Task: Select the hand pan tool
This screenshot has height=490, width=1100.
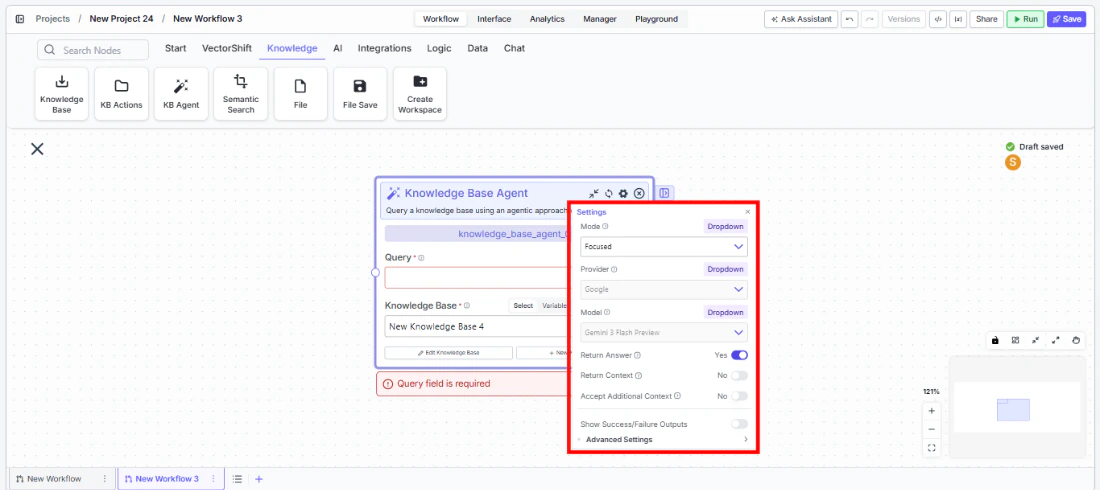Action: point(1076,340)
